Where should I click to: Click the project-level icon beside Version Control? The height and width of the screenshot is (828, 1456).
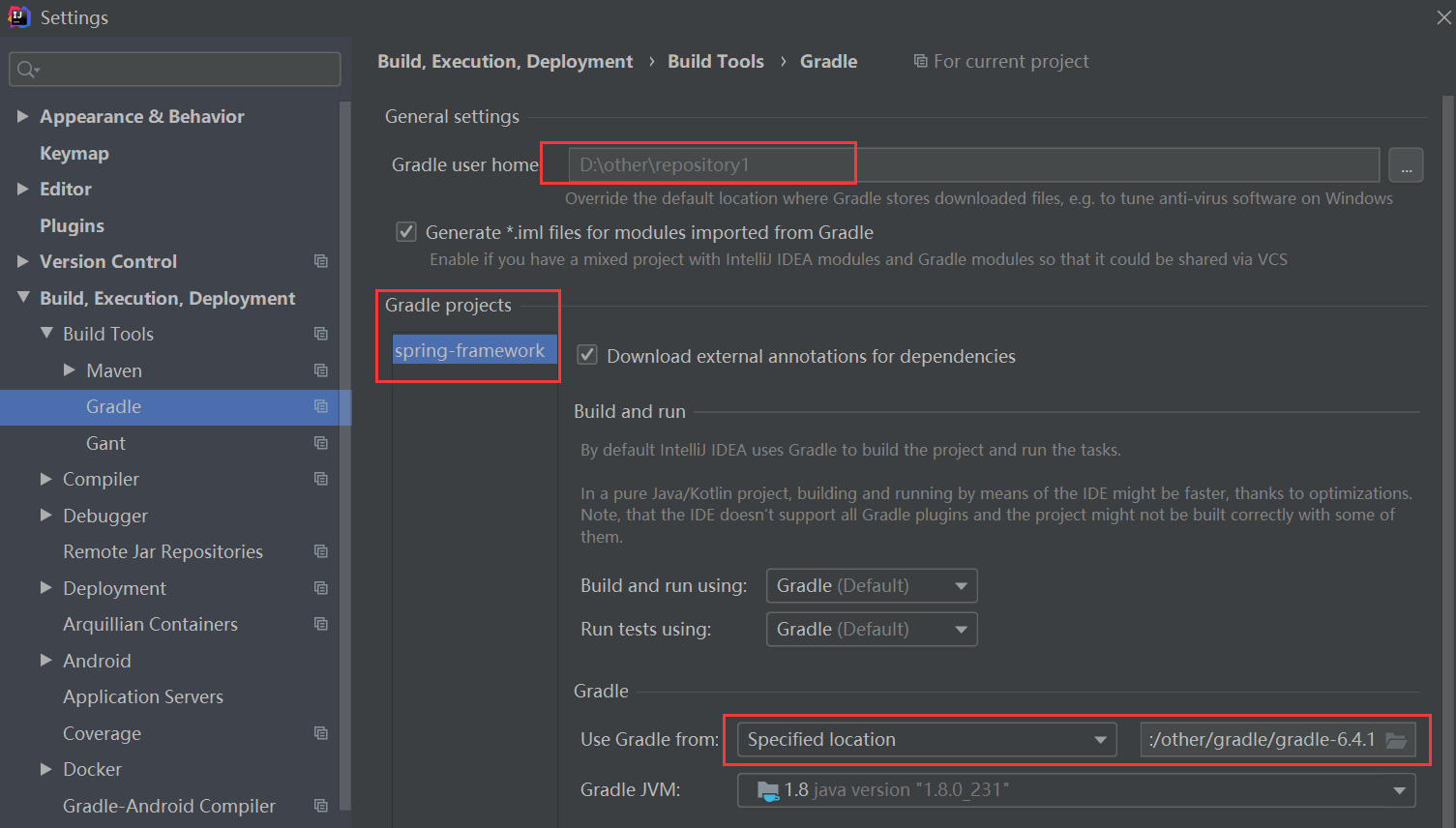pos(321,261)
